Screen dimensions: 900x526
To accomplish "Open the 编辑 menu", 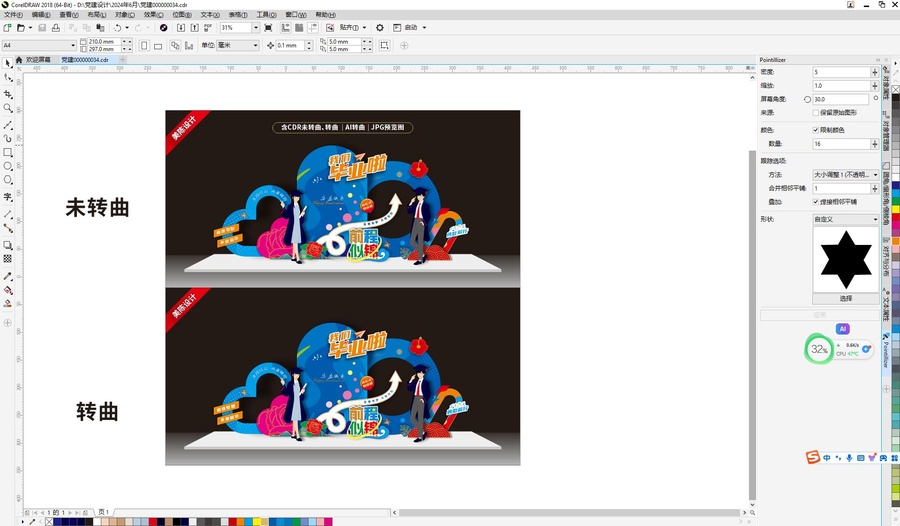I will [41, 15].
